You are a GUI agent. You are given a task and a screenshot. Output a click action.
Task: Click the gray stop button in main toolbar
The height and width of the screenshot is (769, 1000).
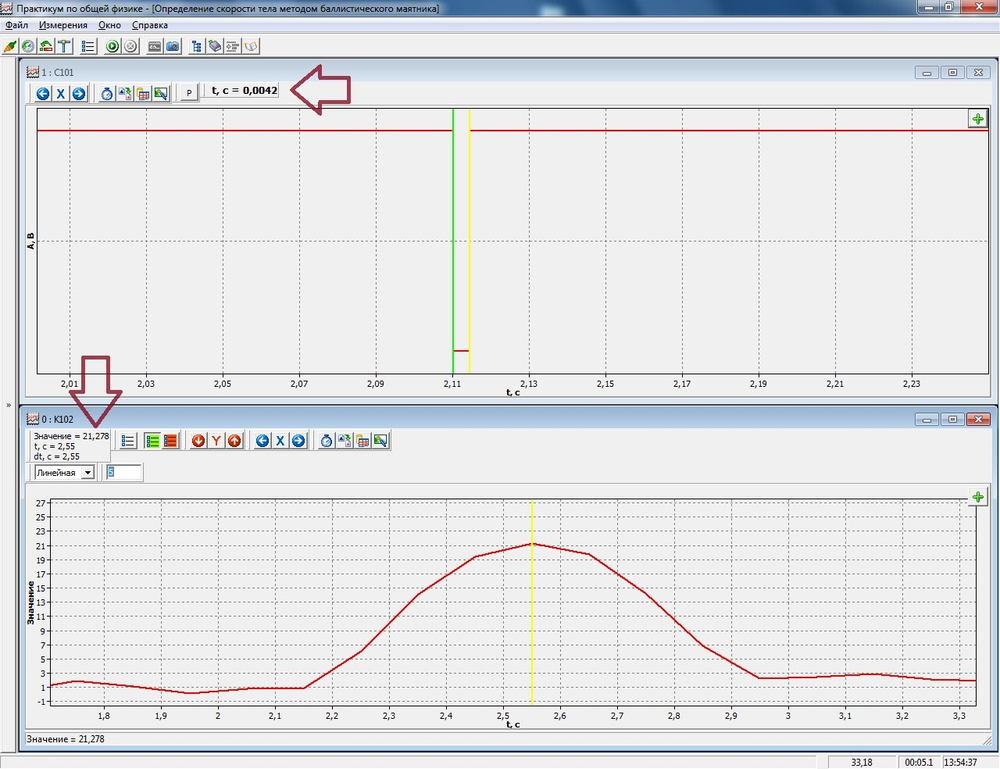click(x=130, y=46)
